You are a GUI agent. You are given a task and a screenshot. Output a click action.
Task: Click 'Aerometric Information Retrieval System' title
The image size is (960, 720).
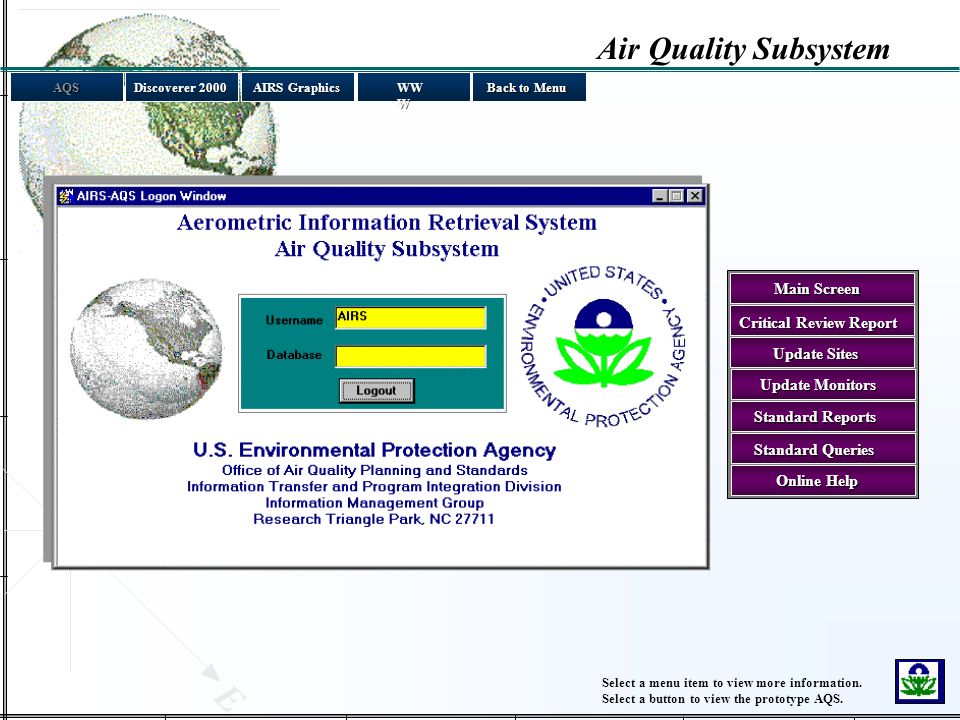[x=387, y=222]
